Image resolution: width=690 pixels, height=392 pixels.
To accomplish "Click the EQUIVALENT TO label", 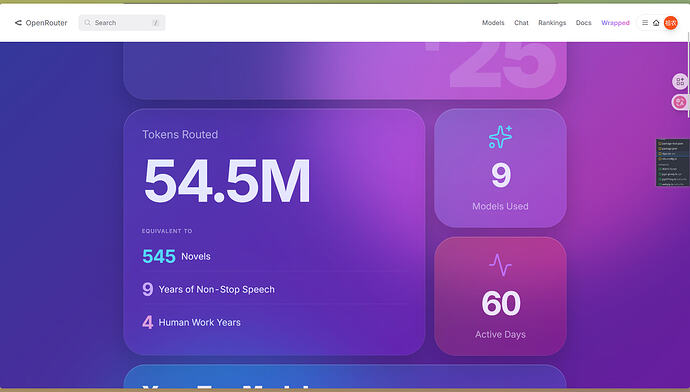I will pos(167,231).
